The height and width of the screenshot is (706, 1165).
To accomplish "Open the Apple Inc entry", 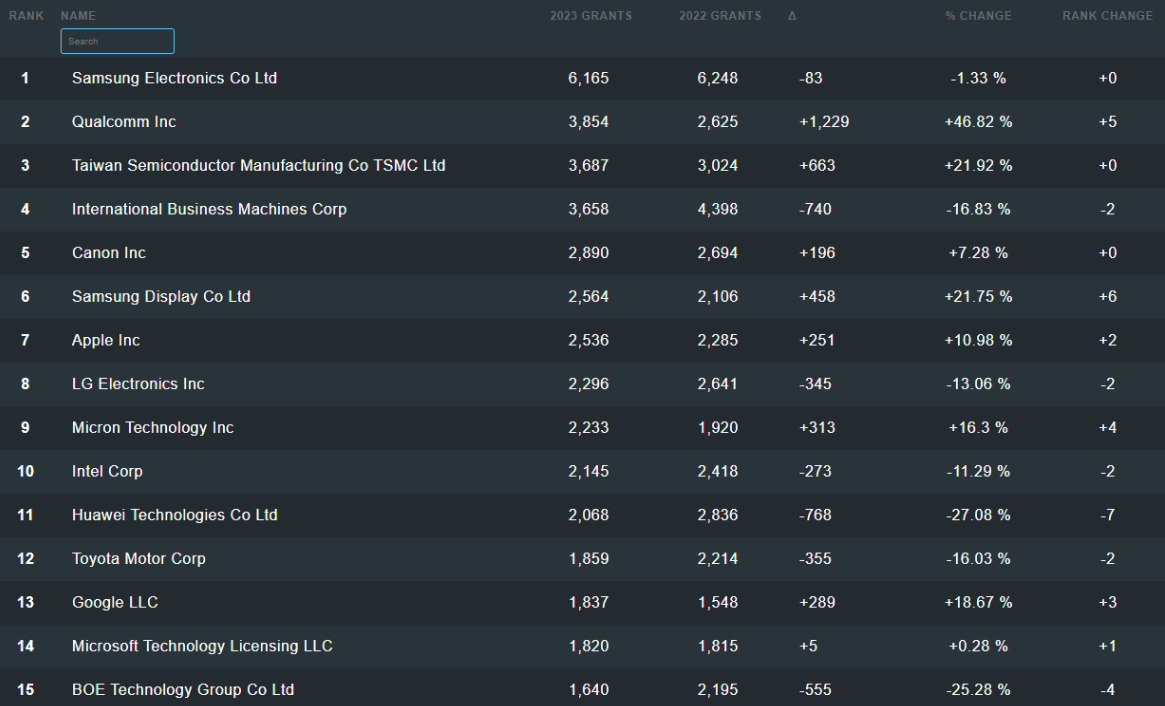I will click(x=106, y=341).
